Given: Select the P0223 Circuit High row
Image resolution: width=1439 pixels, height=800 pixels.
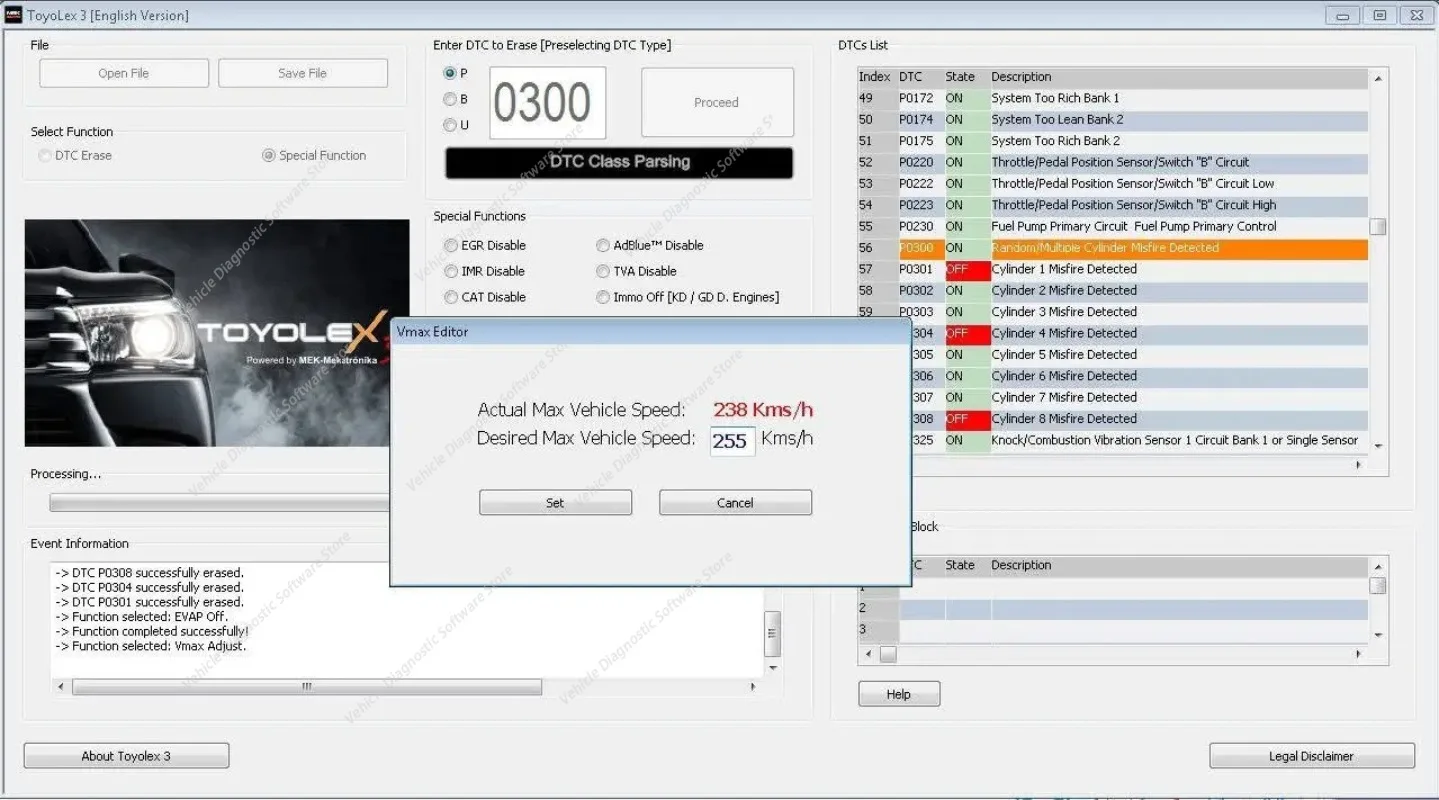Looking at the screenshot, I should coord(1112,205).
